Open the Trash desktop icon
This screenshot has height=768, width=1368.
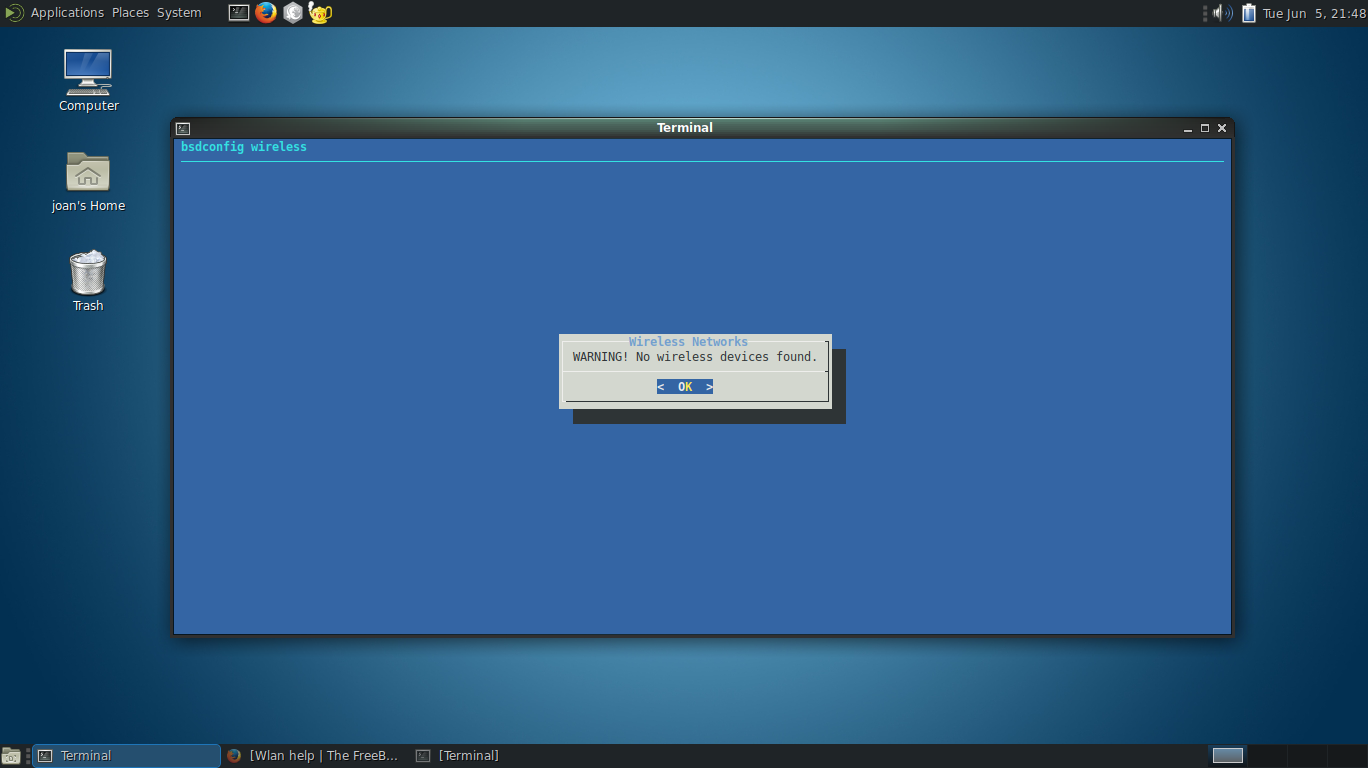88,273
